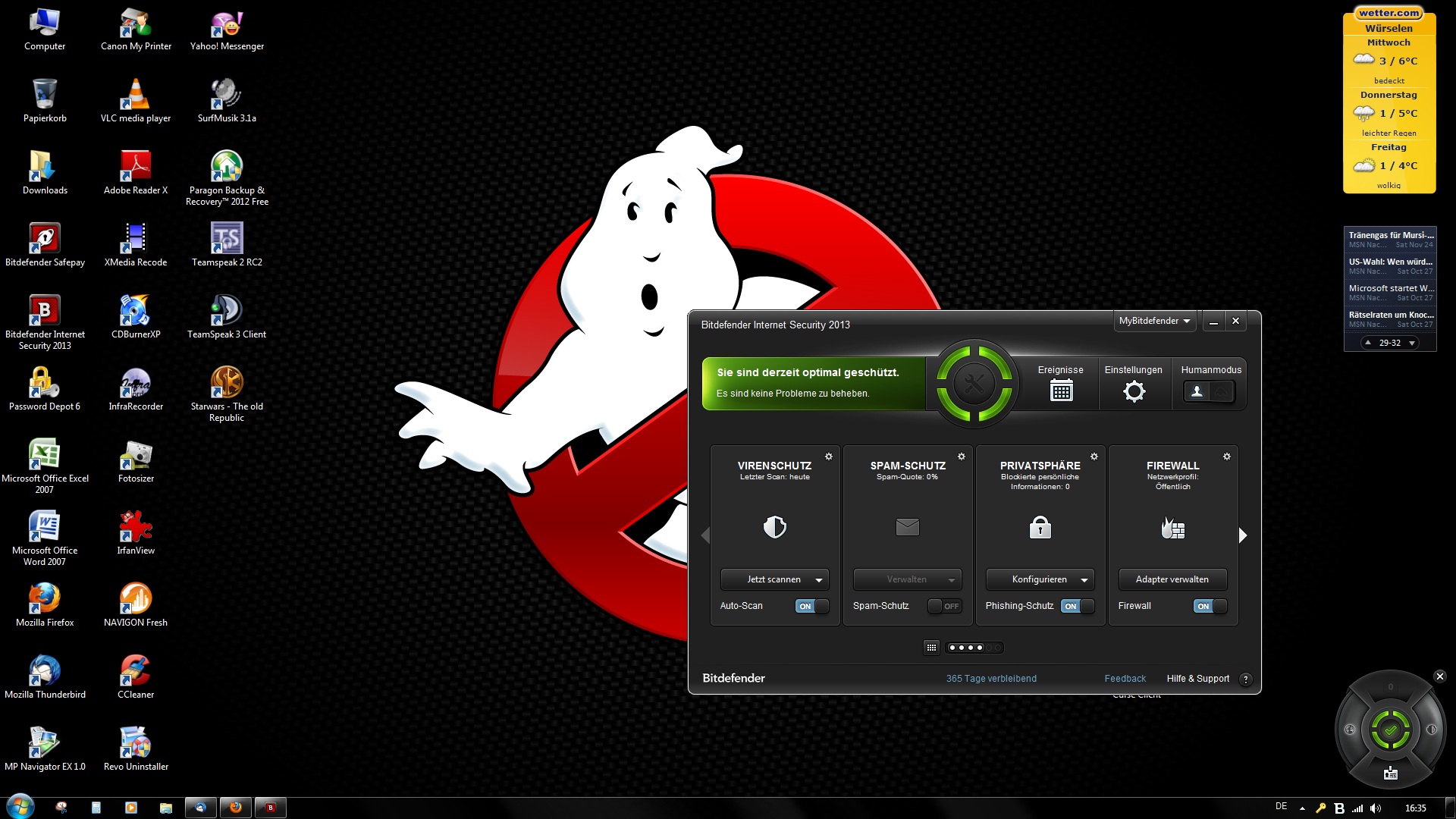This screenshot has height=819, width=1456.
Task: Expand the Konfigurieren dropdown arrow
Action: click(1084, 580)
